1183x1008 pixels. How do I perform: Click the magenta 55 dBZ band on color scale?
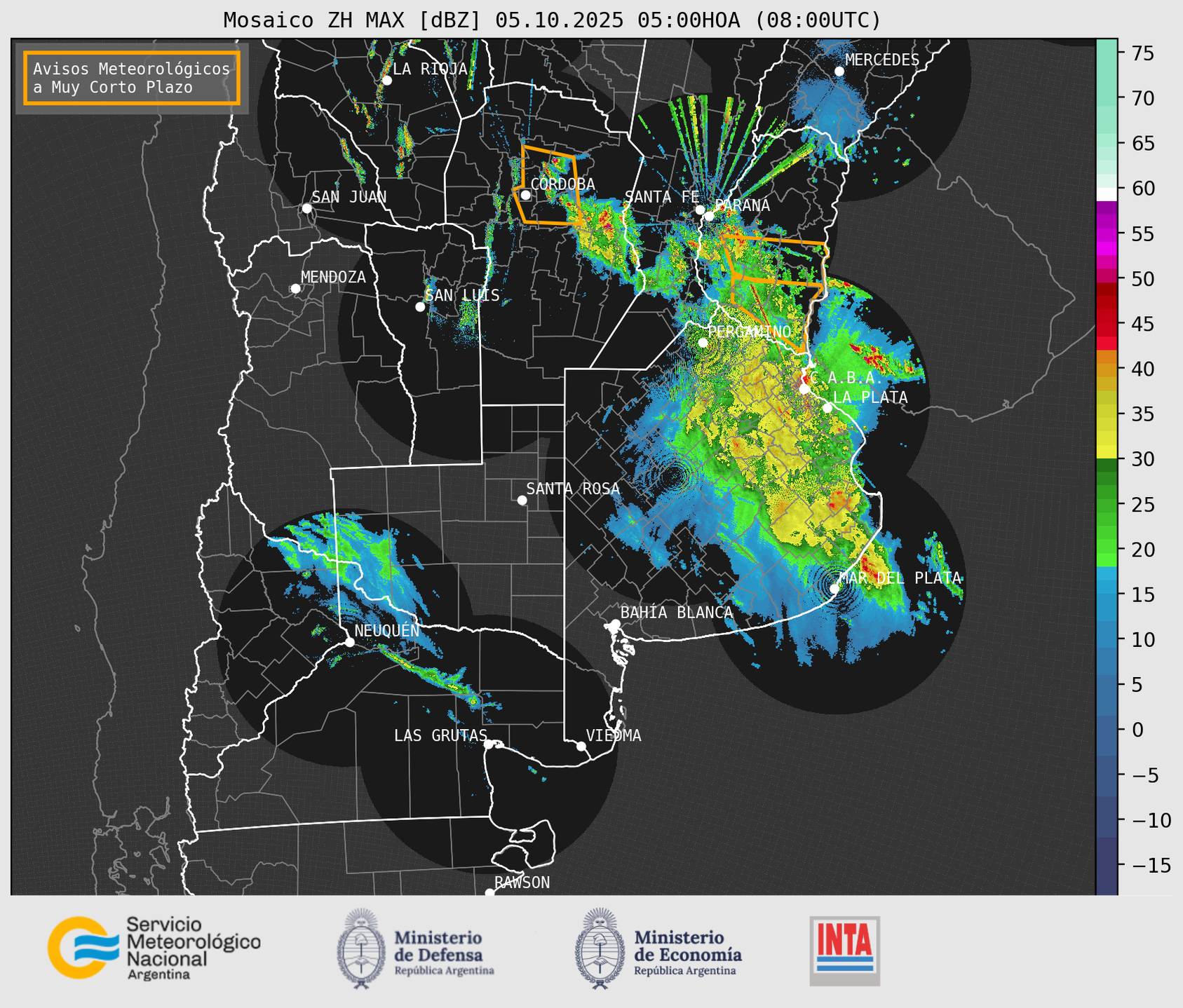(x=1107, y=234)
